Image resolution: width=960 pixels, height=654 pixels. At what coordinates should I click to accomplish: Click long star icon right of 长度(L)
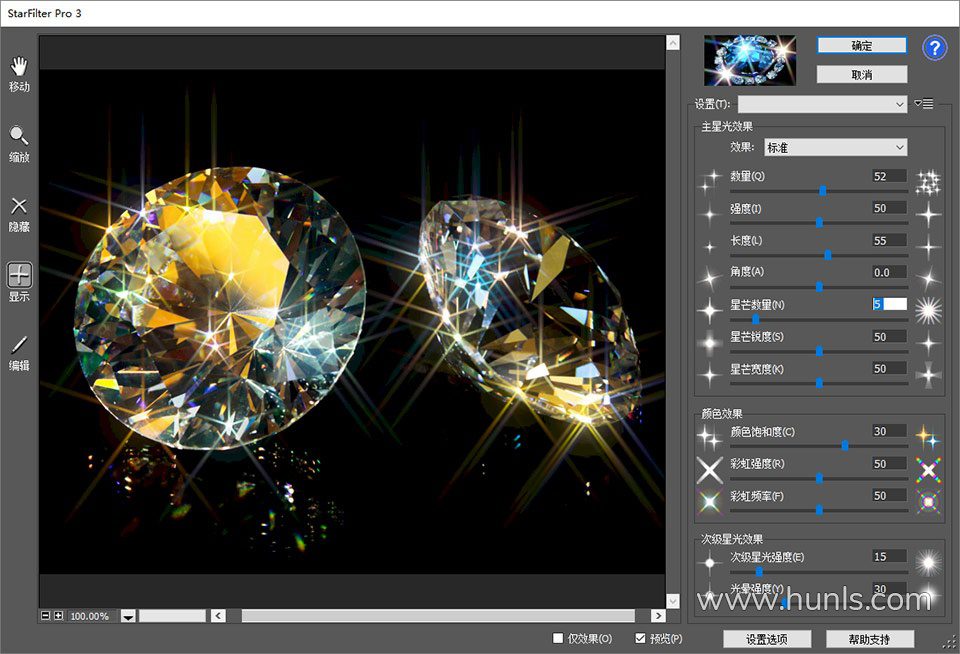pos(928,247)
